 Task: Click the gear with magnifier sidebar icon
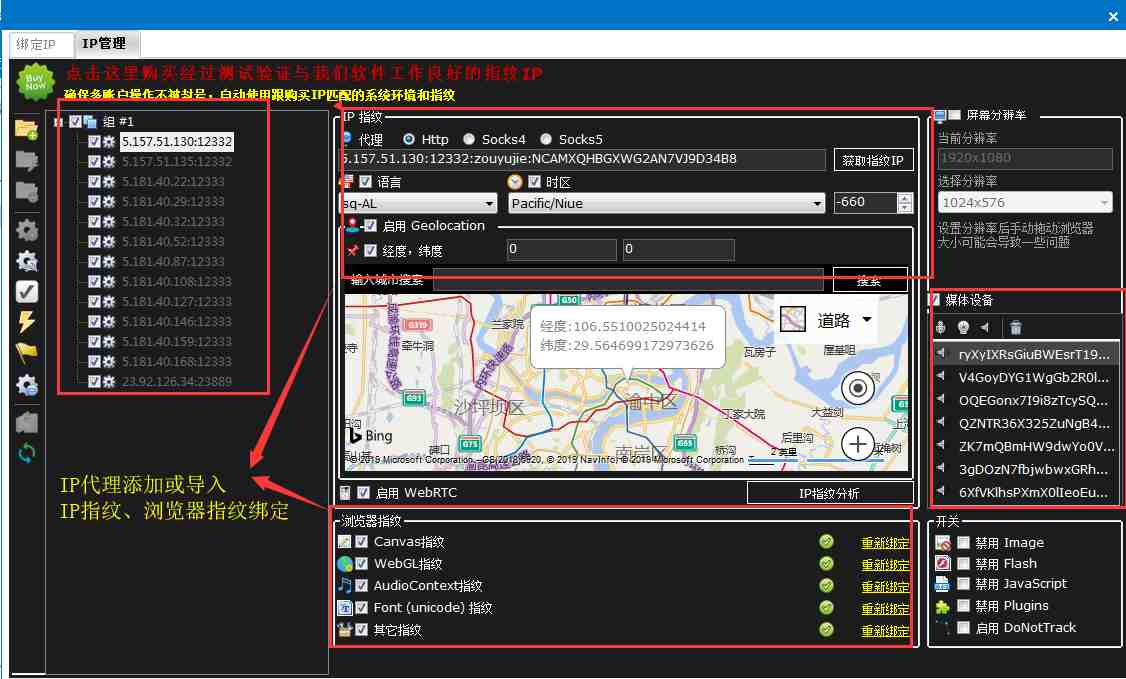click(x=27, y=261)
